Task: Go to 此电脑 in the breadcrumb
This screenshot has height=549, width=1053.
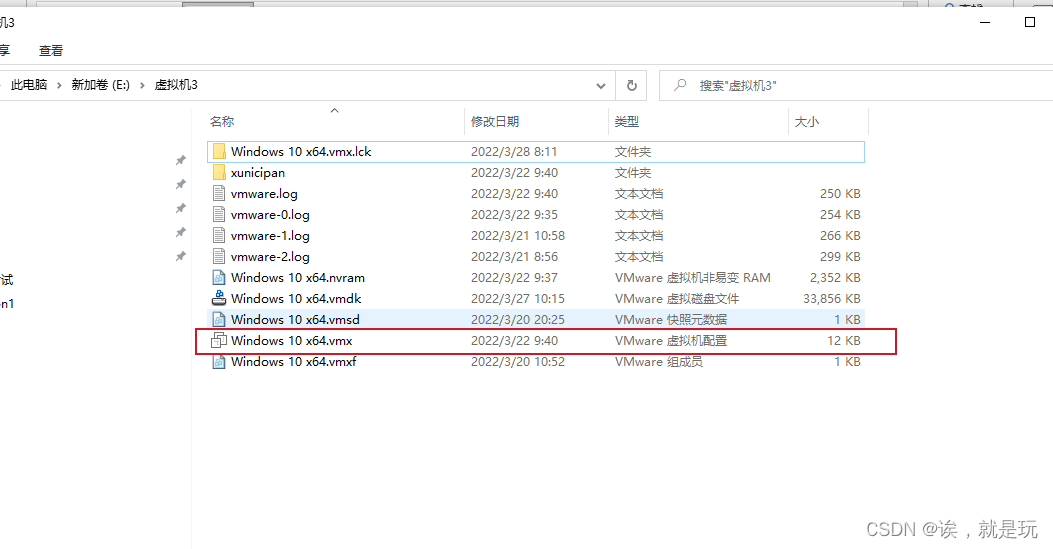Action: [x=29, y=85]
